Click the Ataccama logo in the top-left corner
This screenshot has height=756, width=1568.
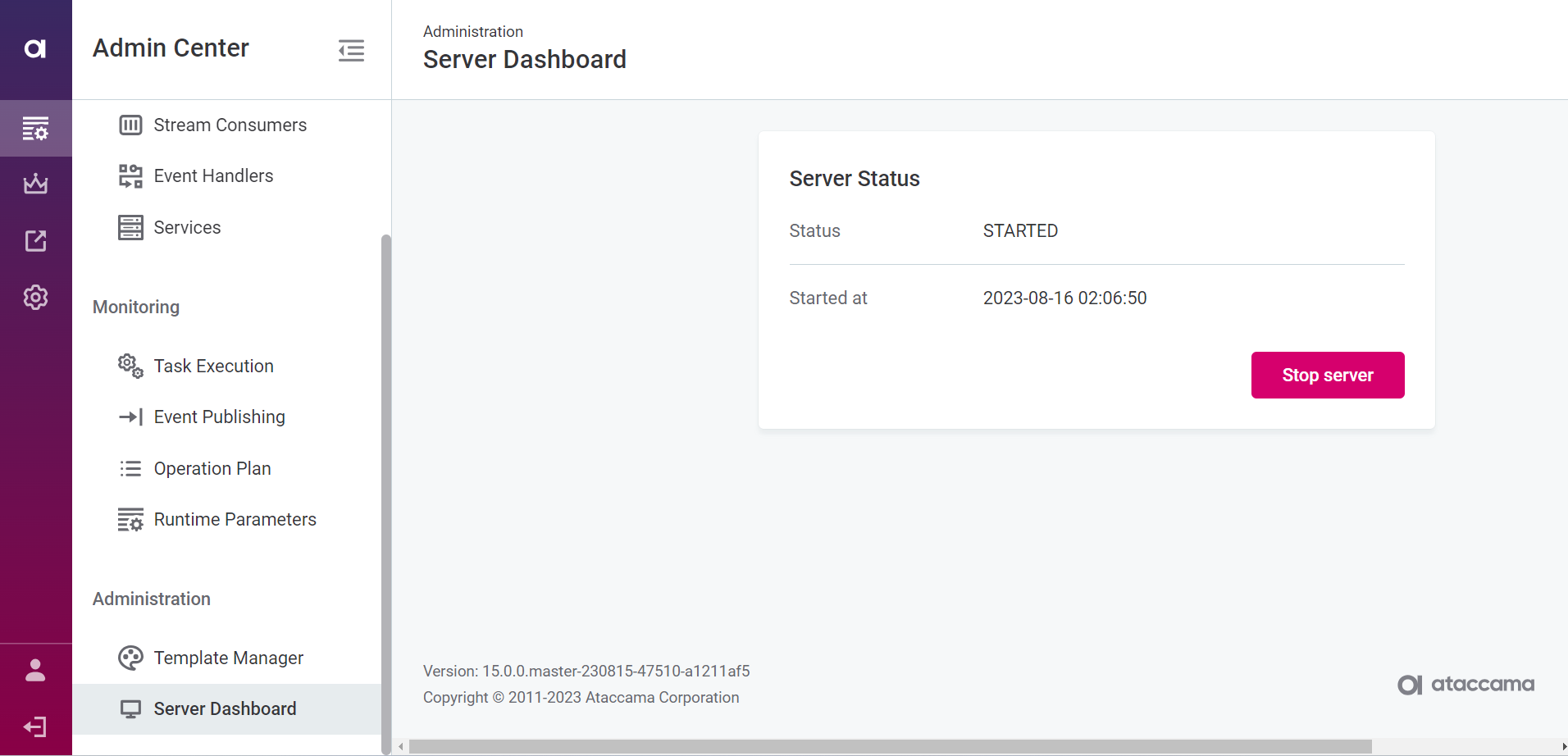click(x=35, y=49)
